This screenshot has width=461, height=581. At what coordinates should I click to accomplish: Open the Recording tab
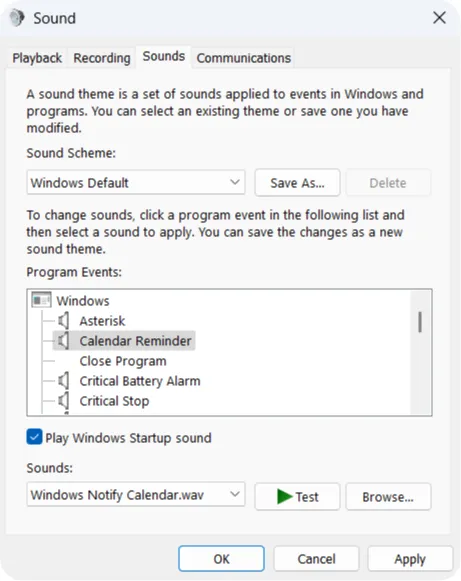click(x=102, y=58)
